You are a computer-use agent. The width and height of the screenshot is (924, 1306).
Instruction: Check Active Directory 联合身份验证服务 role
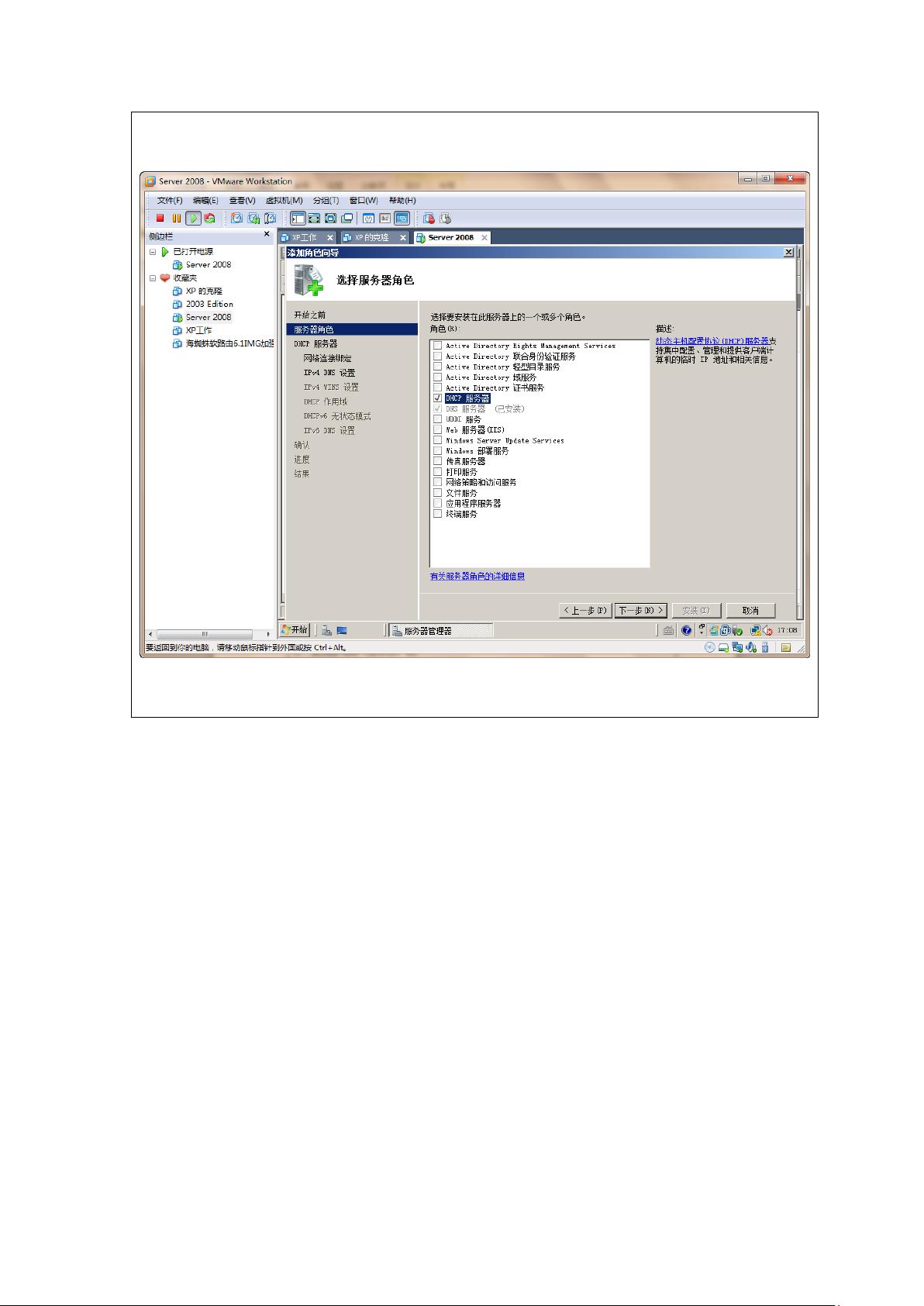(x=437, y=356)
